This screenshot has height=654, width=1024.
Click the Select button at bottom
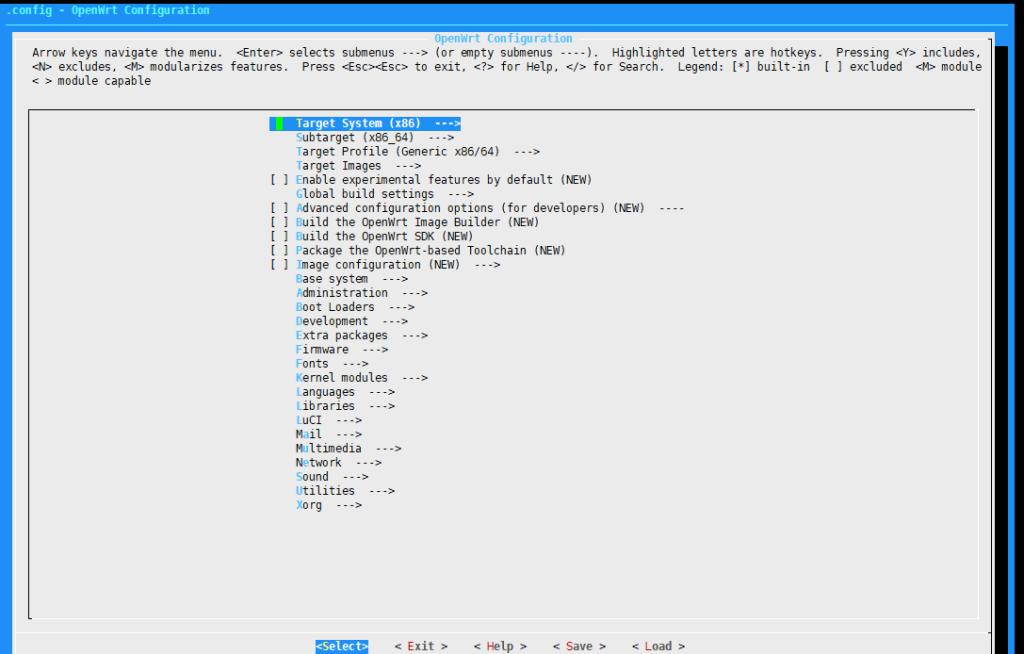tap(342, 646)
